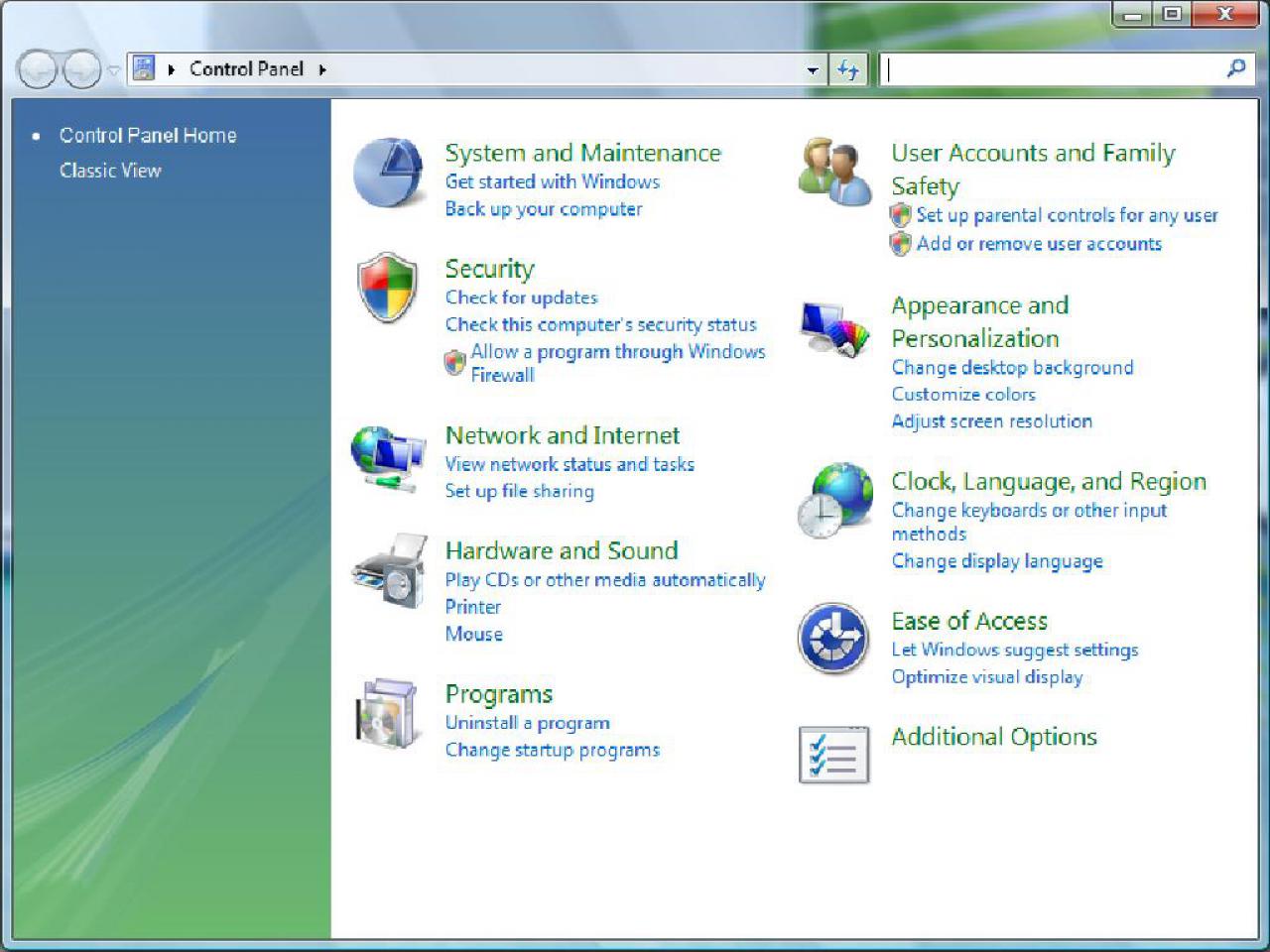Open the Security category heading

click(490, 269)
